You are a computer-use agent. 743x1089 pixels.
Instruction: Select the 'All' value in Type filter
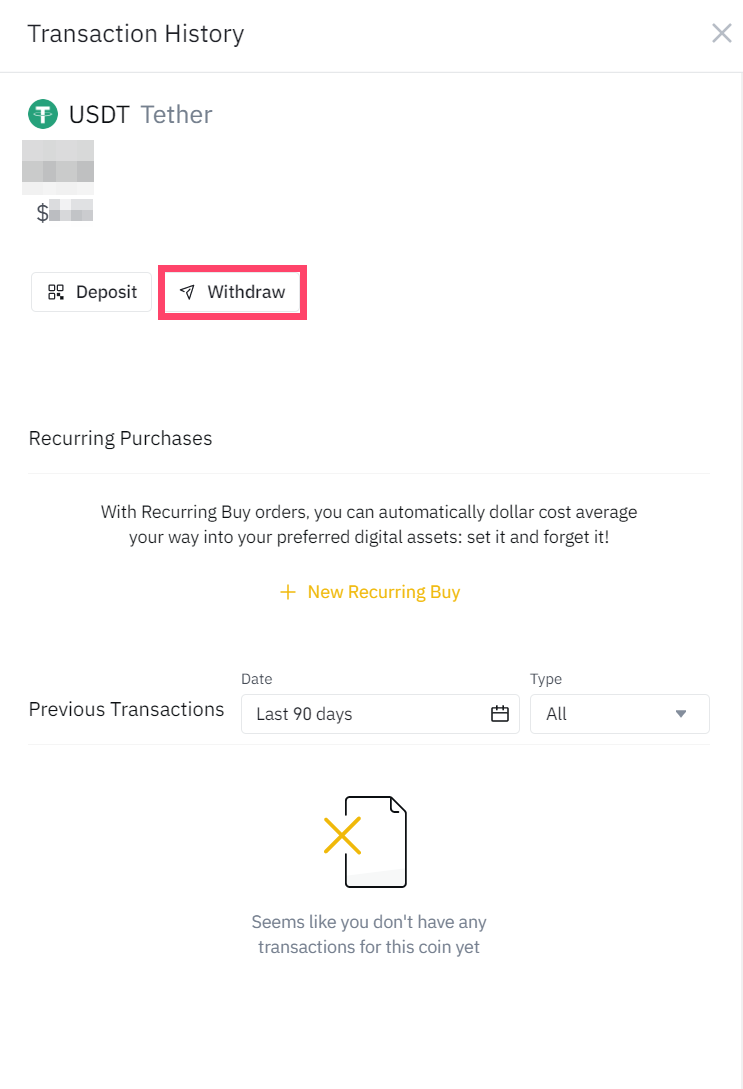point(557,714)
